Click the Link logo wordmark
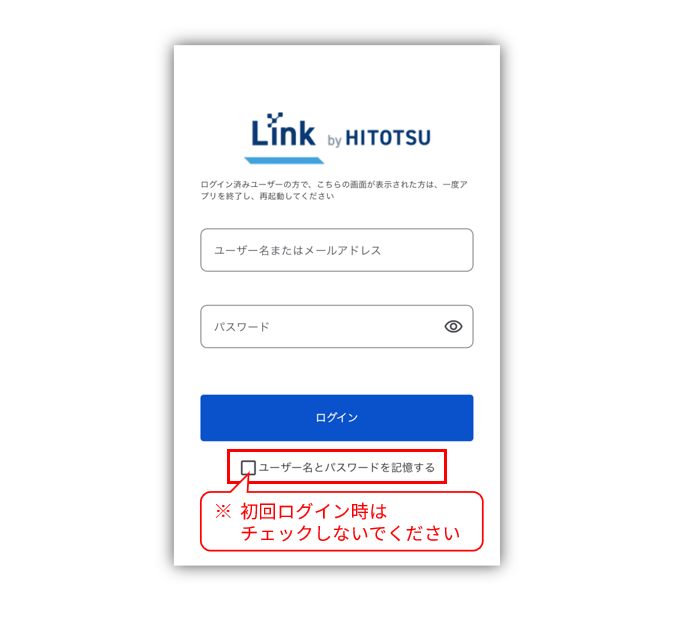Screen dimensions: 681x620 [283, 130]
